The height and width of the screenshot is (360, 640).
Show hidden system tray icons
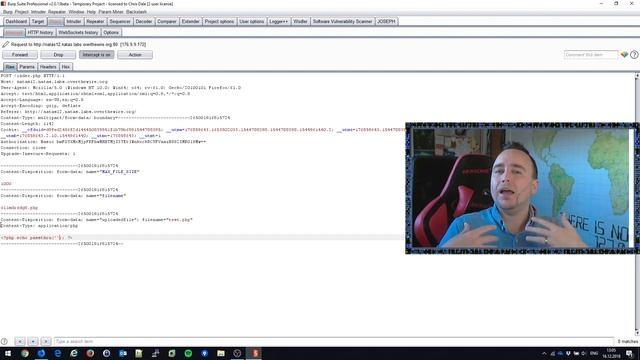tap(544, 353)
